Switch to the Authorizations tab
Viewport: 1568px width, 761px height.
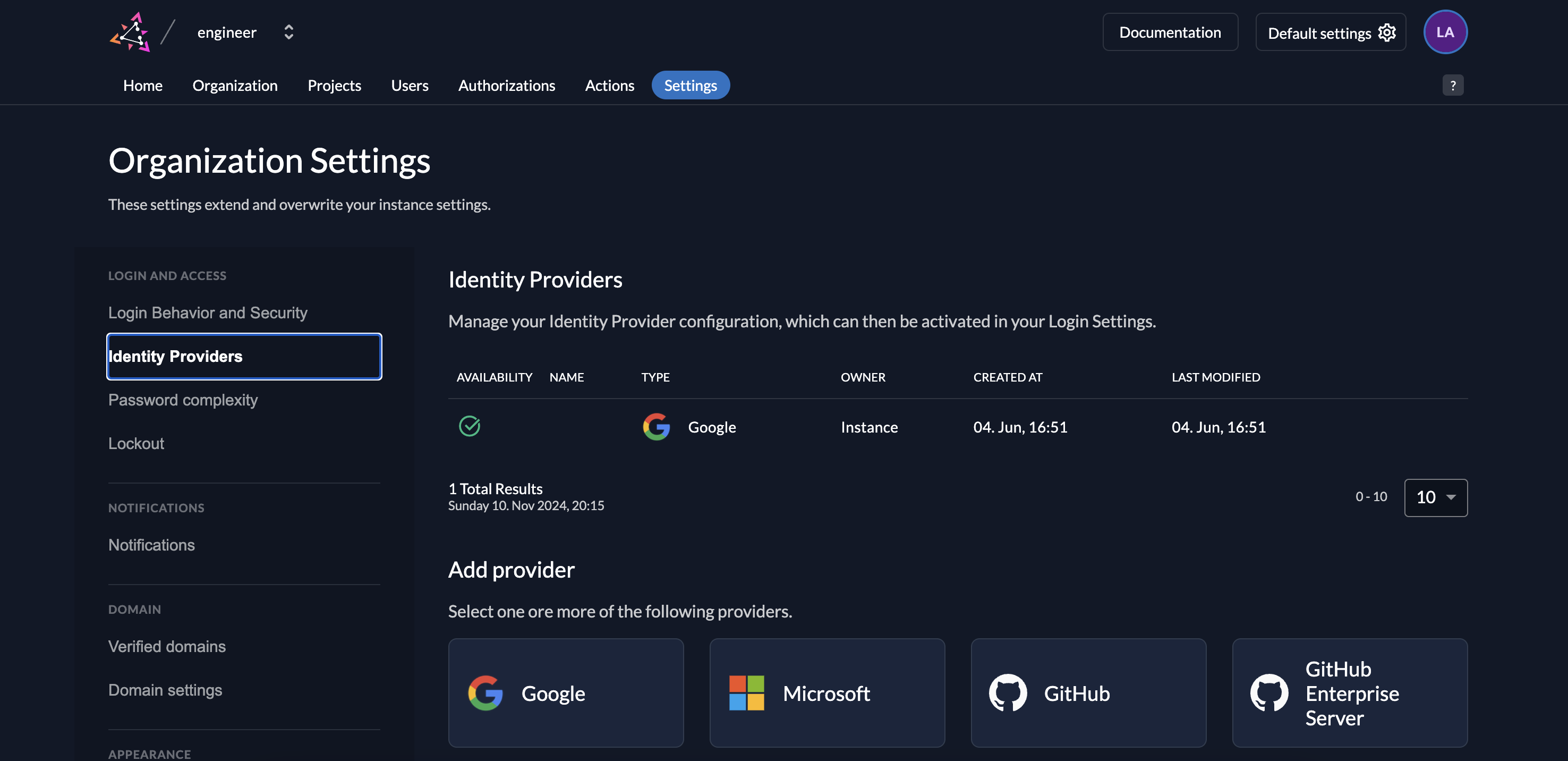(506, 85)
